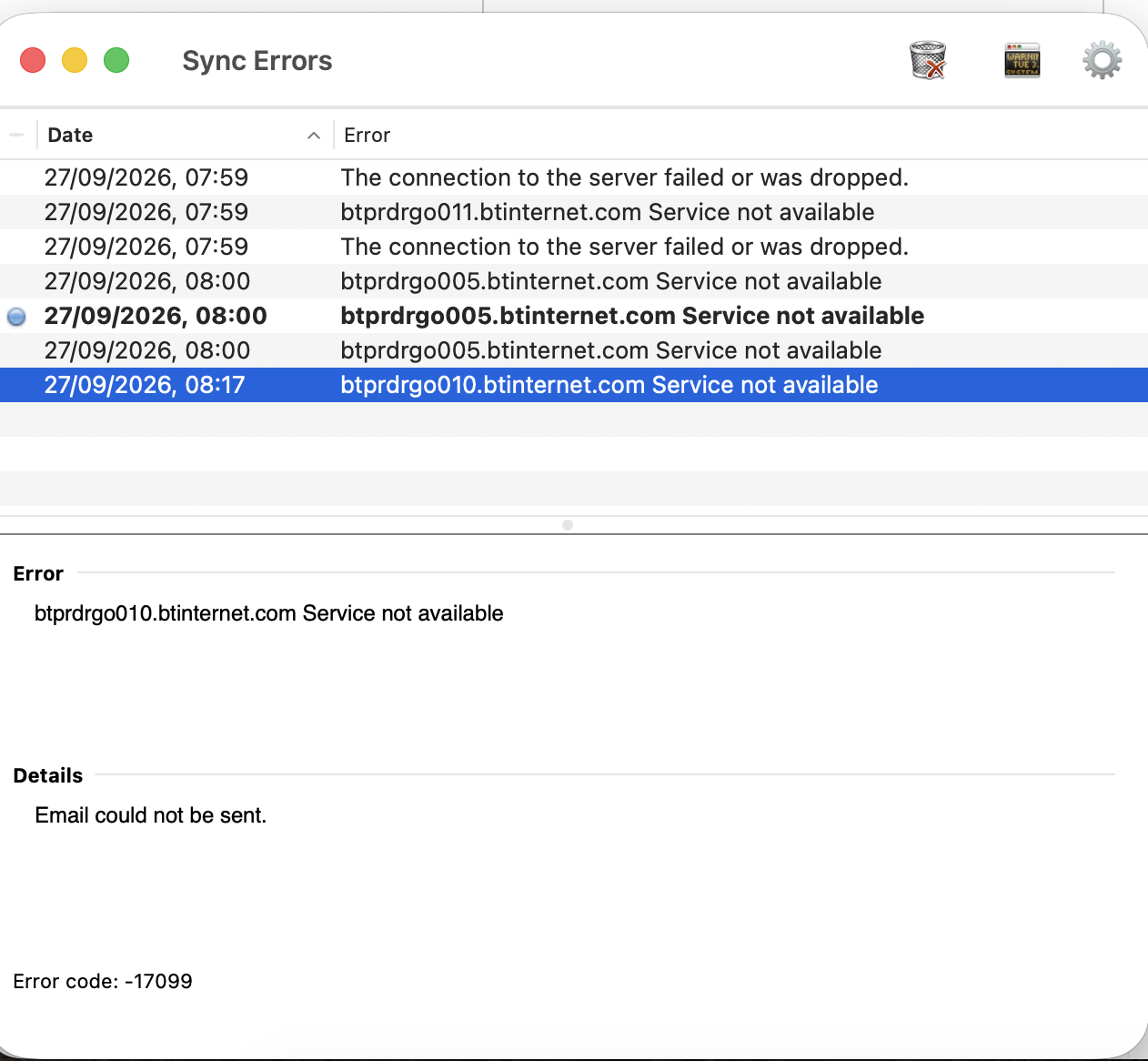Click the 'Error code: -17099' text
This screenshot has width=1148, height=1061.
(x=103, y=981)
